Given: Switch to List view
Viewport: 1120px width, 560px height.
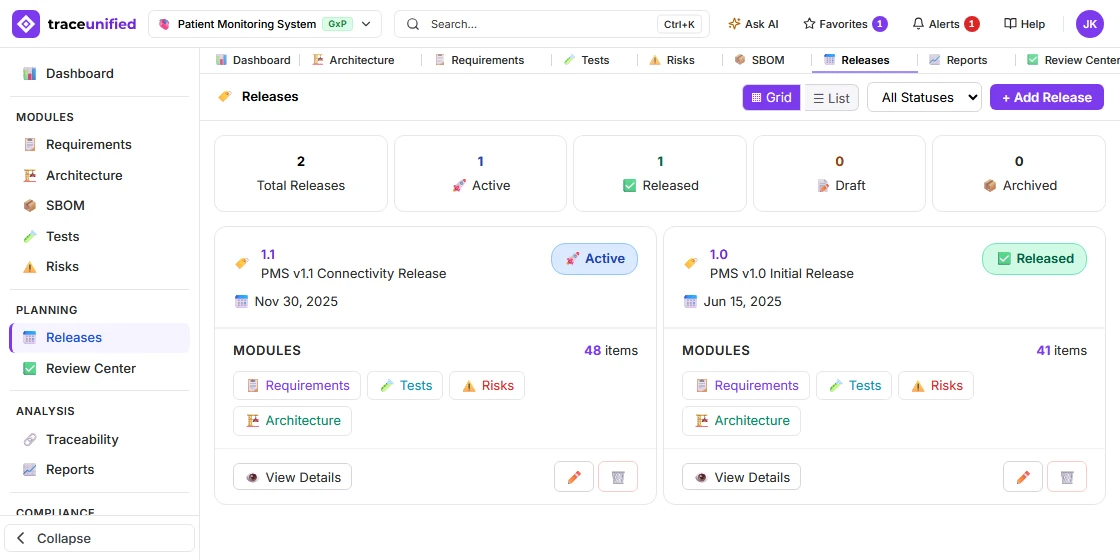Looking at the screenshot, I should pos(831,97).
